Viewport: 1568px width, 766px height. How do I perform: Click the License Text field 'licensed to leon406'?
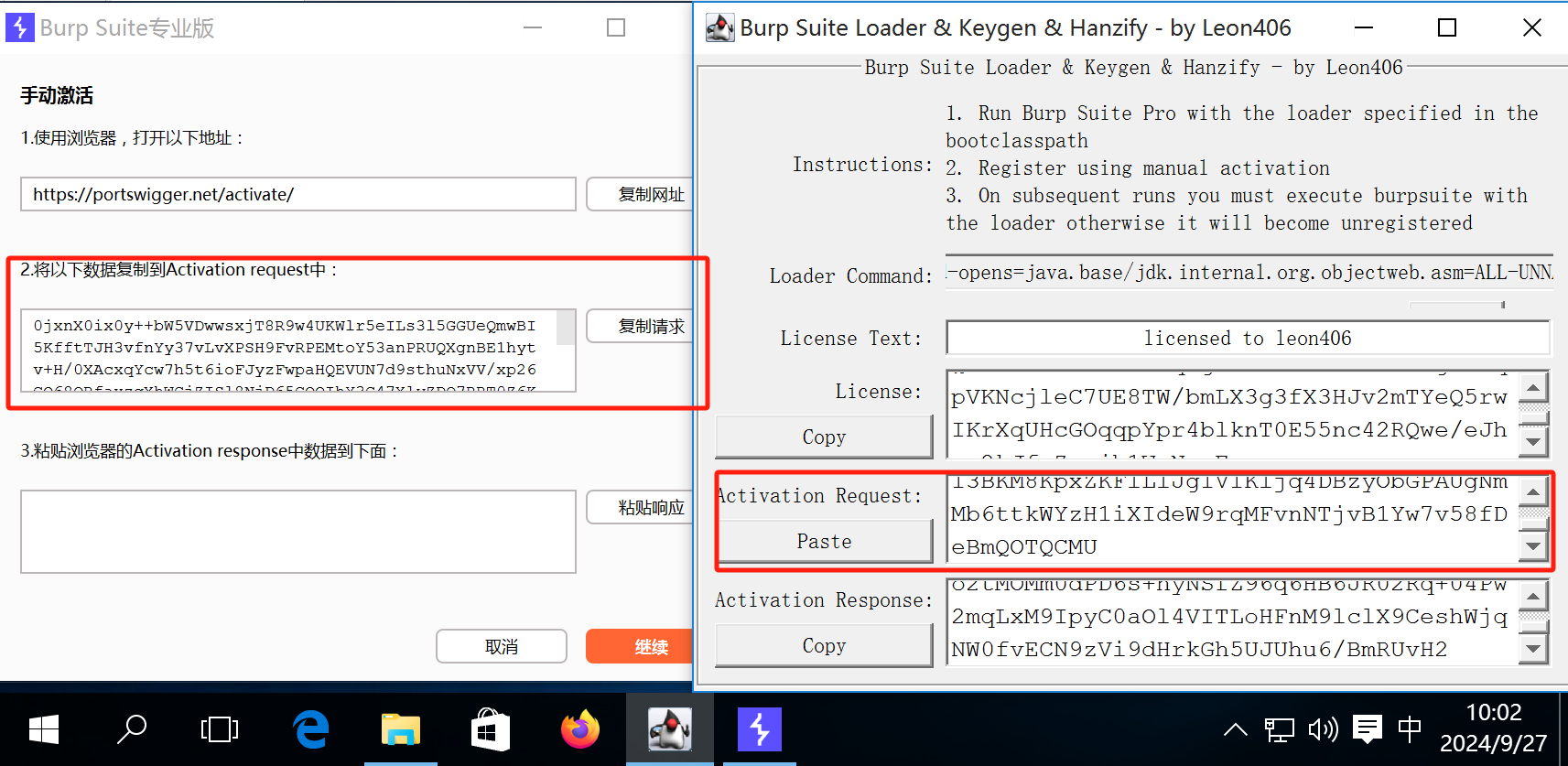coord(1248,338)
